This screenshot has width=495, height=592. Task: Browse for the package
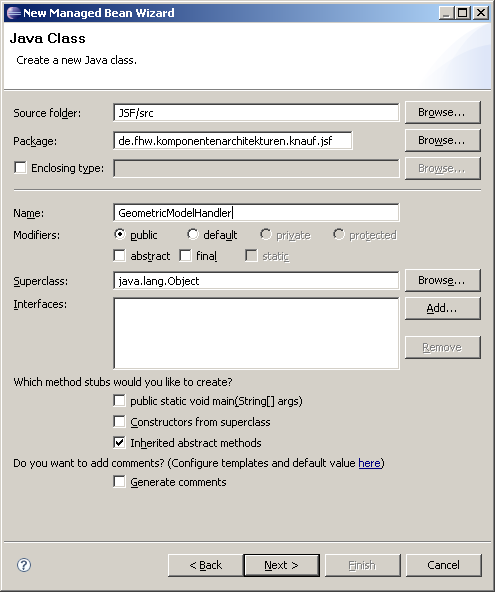coord(443,140)
